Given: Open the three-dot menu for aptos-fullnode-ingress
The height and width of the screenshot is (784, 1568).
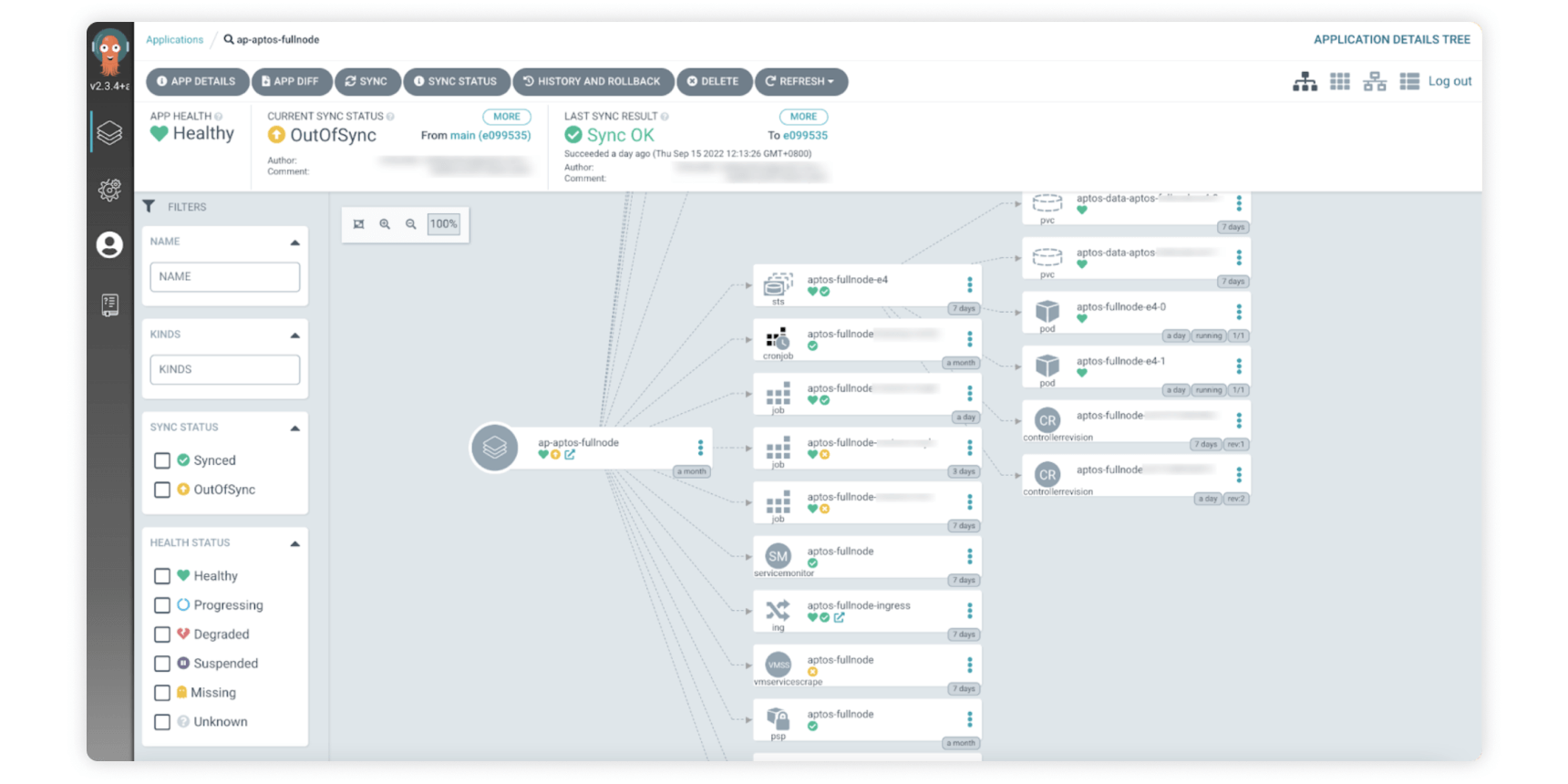Looking at the screenshot, I should [x=969, y=611].
